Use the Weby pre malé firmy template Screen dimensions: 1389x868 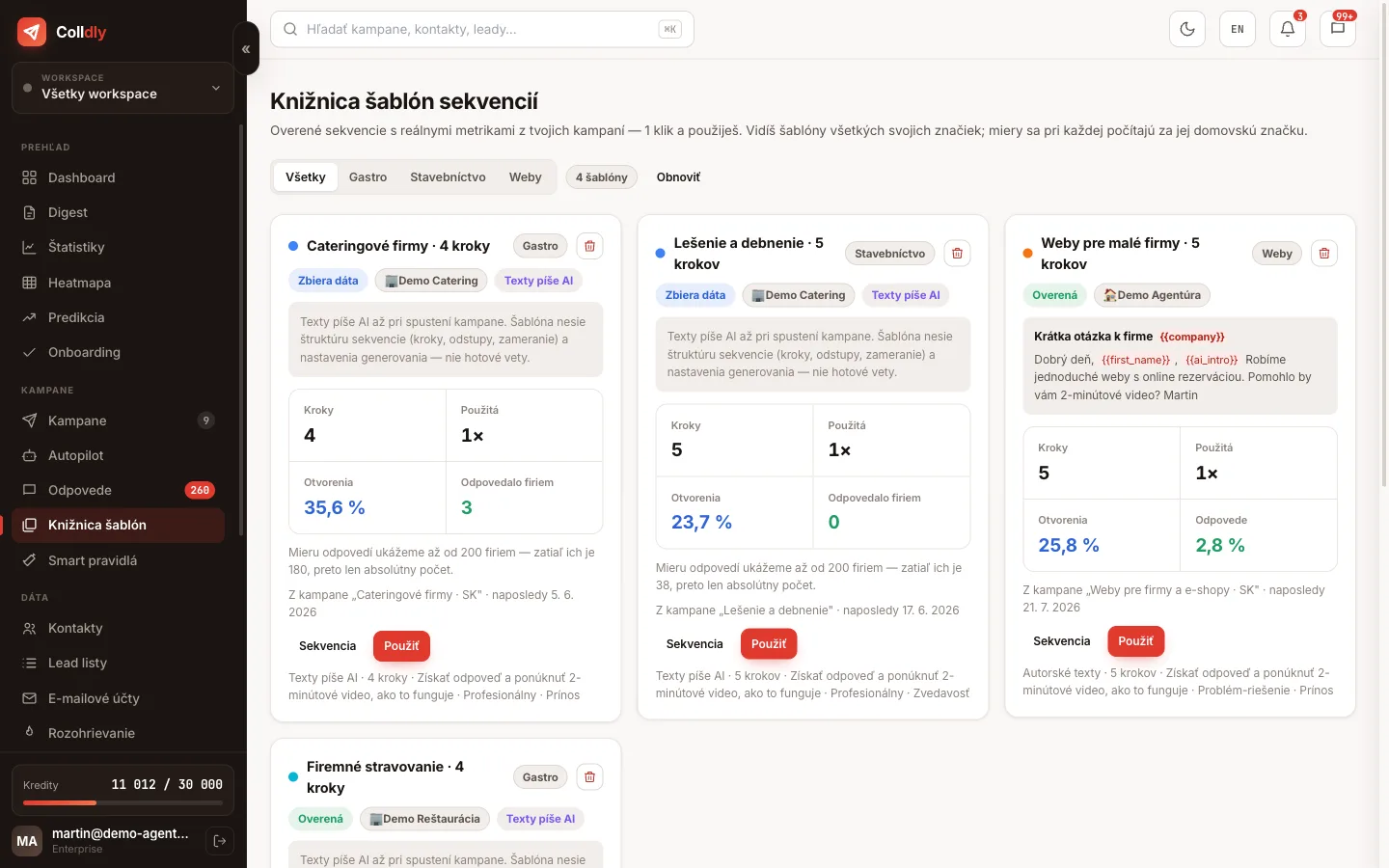(1136, 641)
